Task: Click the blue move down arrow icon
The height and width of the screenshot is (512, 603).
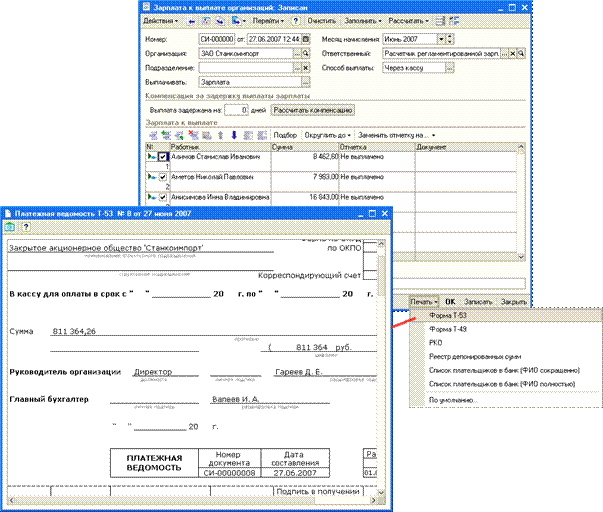Action: point(234,134)
